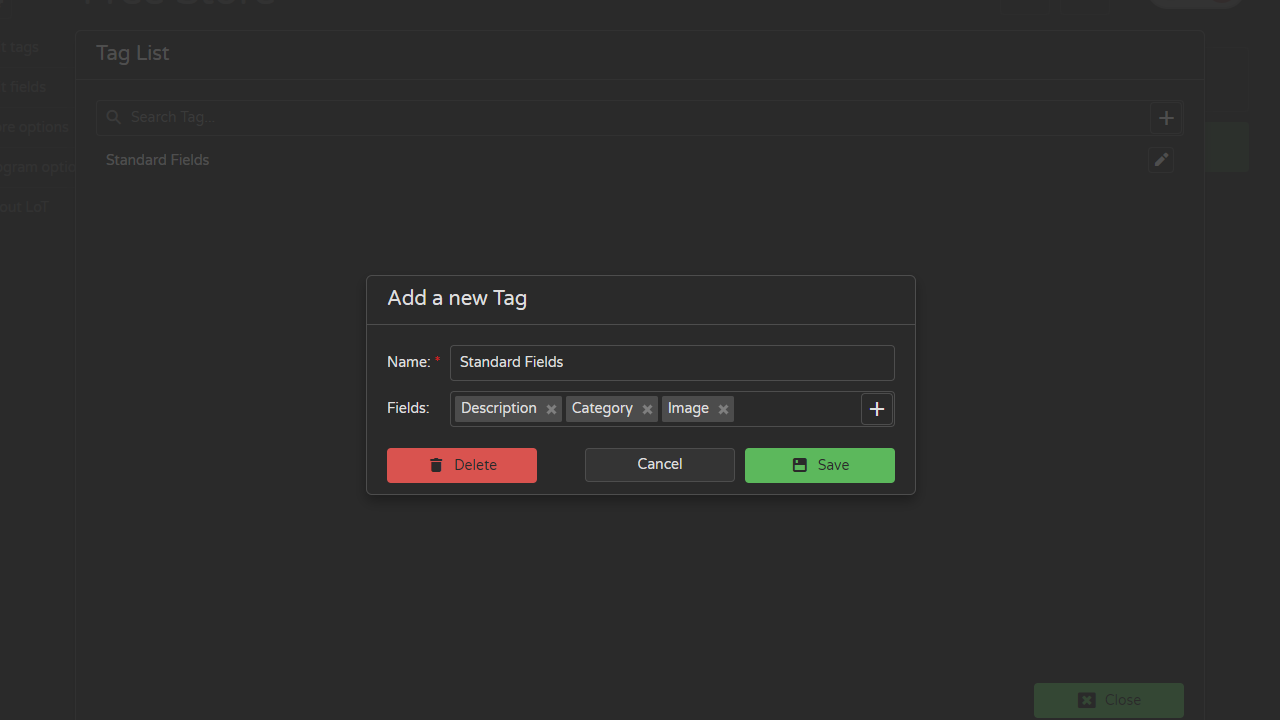The width and height of the screenshot is (1280, 720).
Task: Remove the Image field chip
Action: tap(723, 409)
